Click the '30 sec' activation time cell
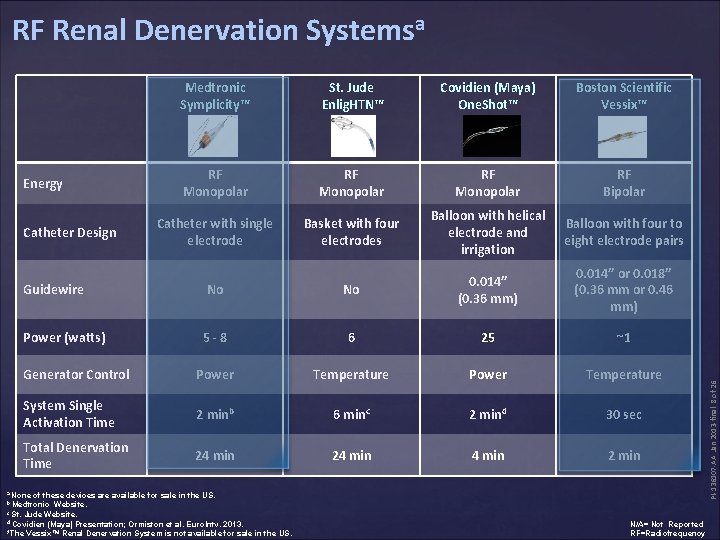Image resolution: width=720 pixels, height=540 pixels. point(624,414)
